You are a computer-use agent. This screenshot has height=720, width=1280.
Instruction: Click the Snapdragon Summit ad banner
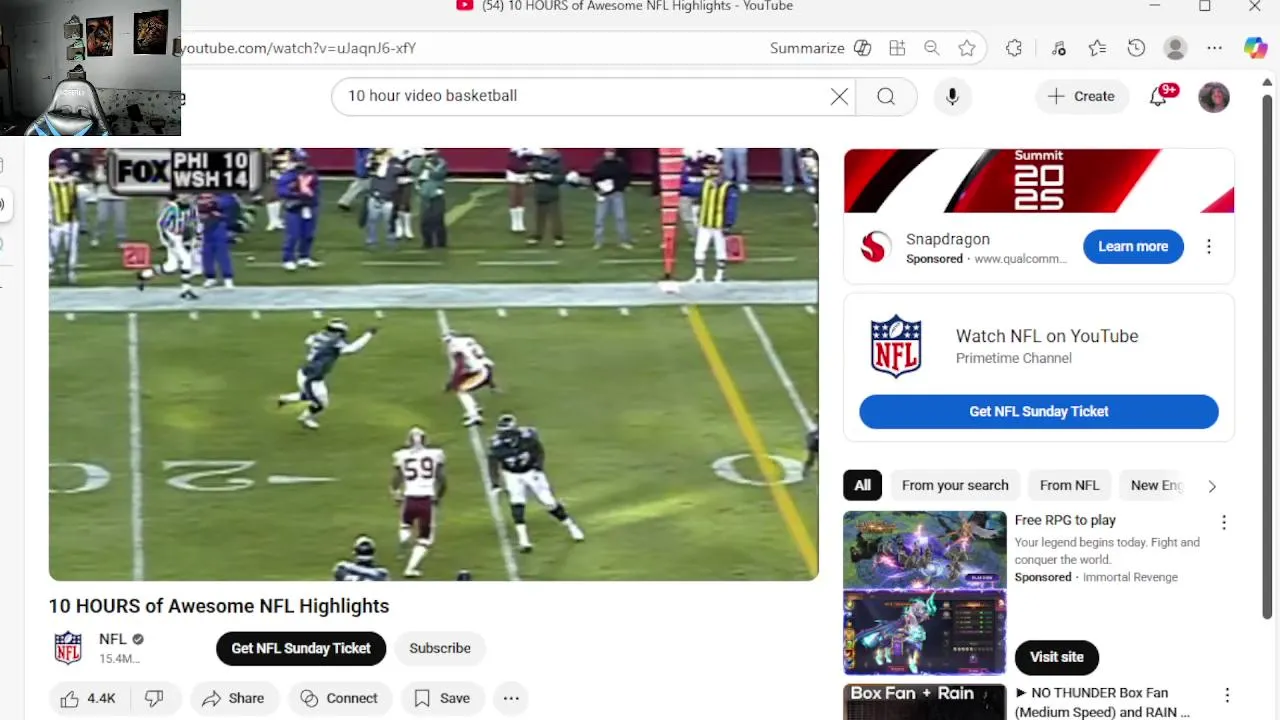click(x=1039, y=181)
